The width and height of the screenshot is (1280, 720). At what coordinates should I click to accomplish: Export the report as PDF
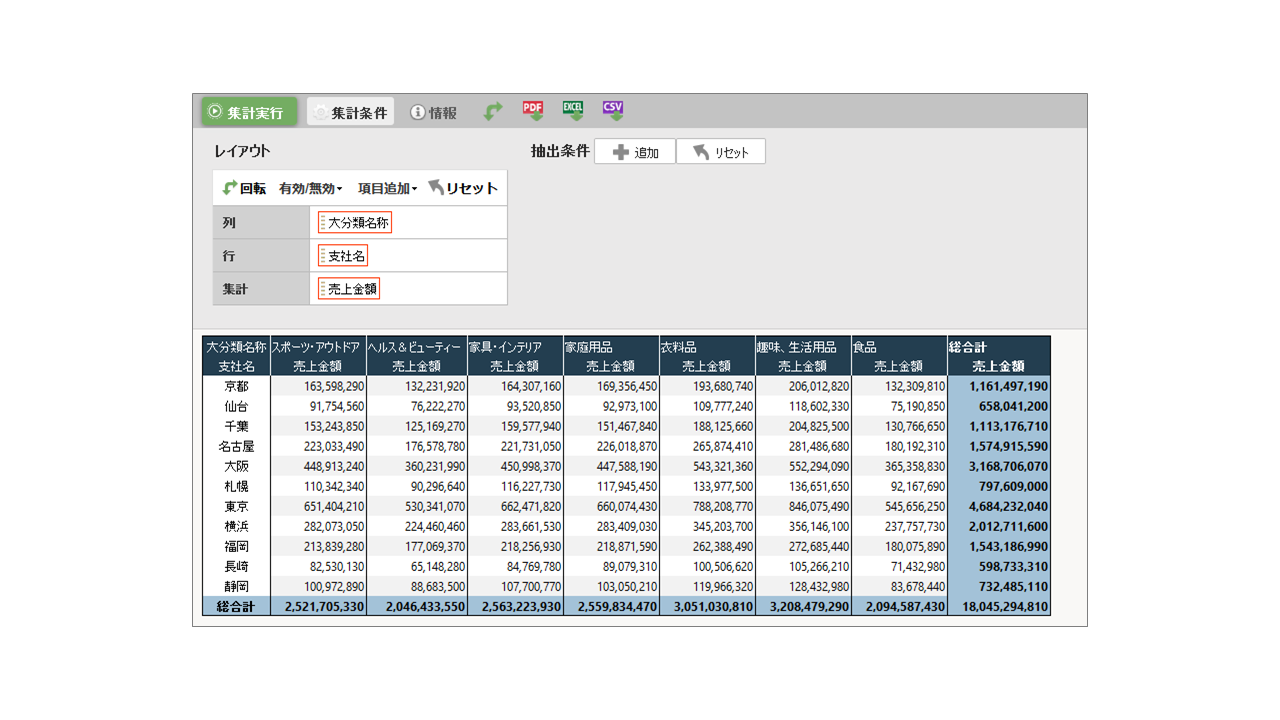[x=533, y=111]
